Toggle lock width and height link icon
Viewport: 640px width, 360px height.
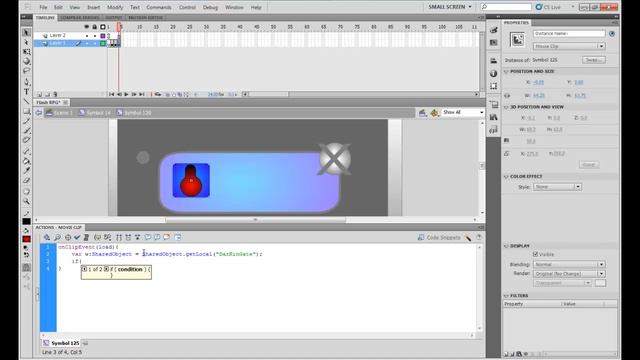pyautogui.click(x=507, y=96)
